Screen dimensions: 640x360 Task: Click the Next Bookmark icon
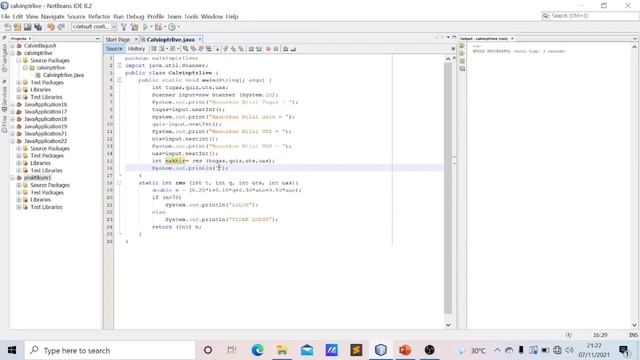coord(233,49)
